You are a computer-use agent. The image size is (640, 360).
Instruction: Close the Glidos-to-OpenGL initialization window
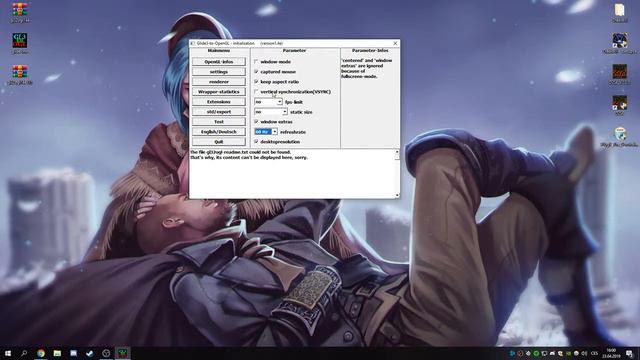coord(395,43)
